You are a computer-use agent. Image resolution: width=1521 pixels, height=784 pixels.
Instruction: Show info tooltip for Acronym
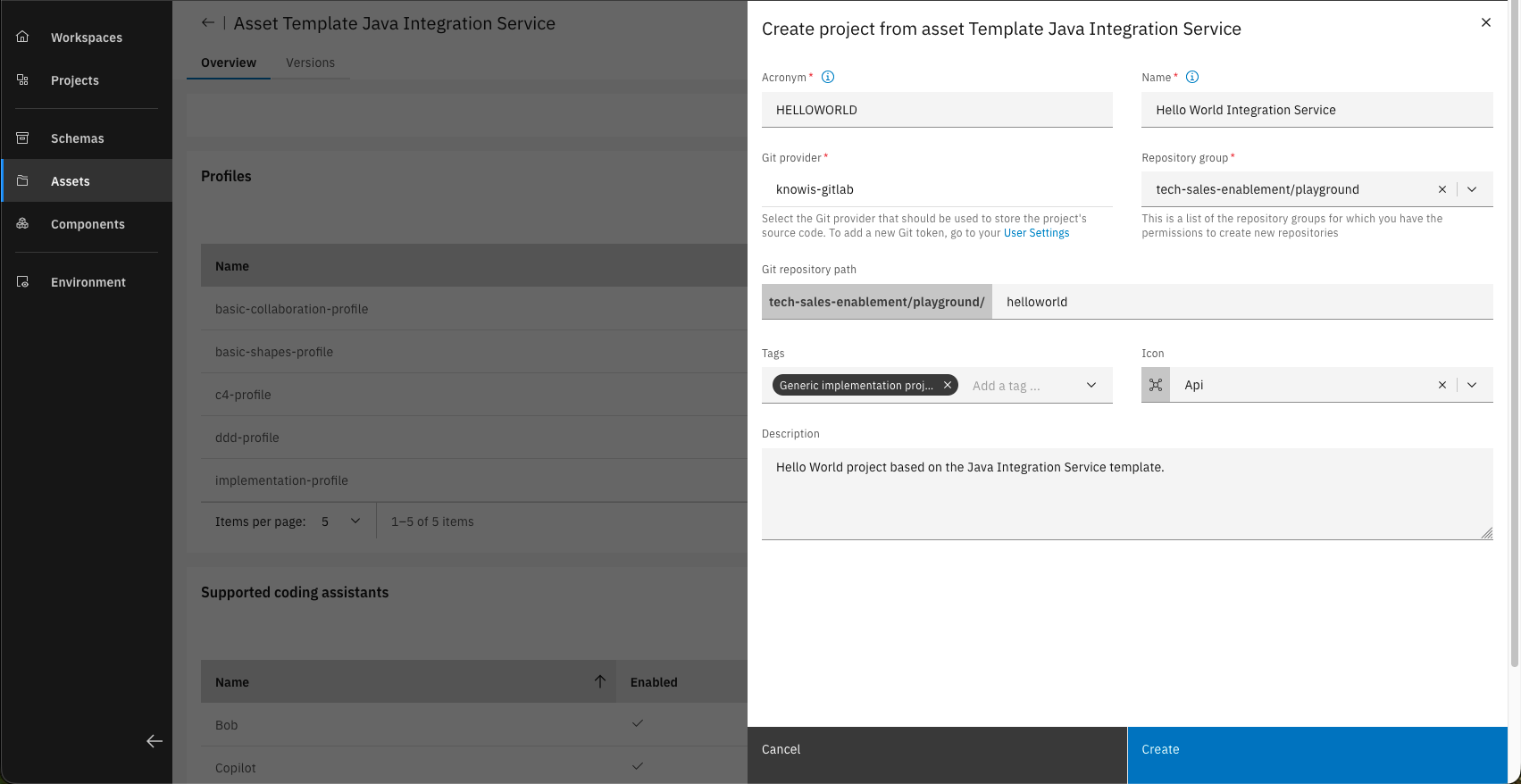pyautogui.click(x=828, y=77)
